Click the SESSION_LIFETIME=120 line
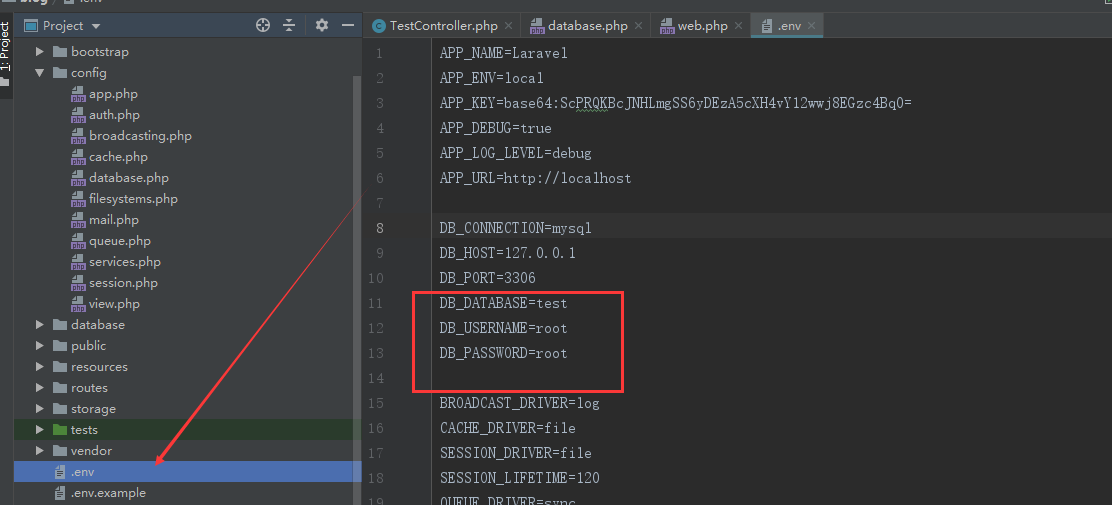Screen dimensions: 1112x505 coord(520,479)
